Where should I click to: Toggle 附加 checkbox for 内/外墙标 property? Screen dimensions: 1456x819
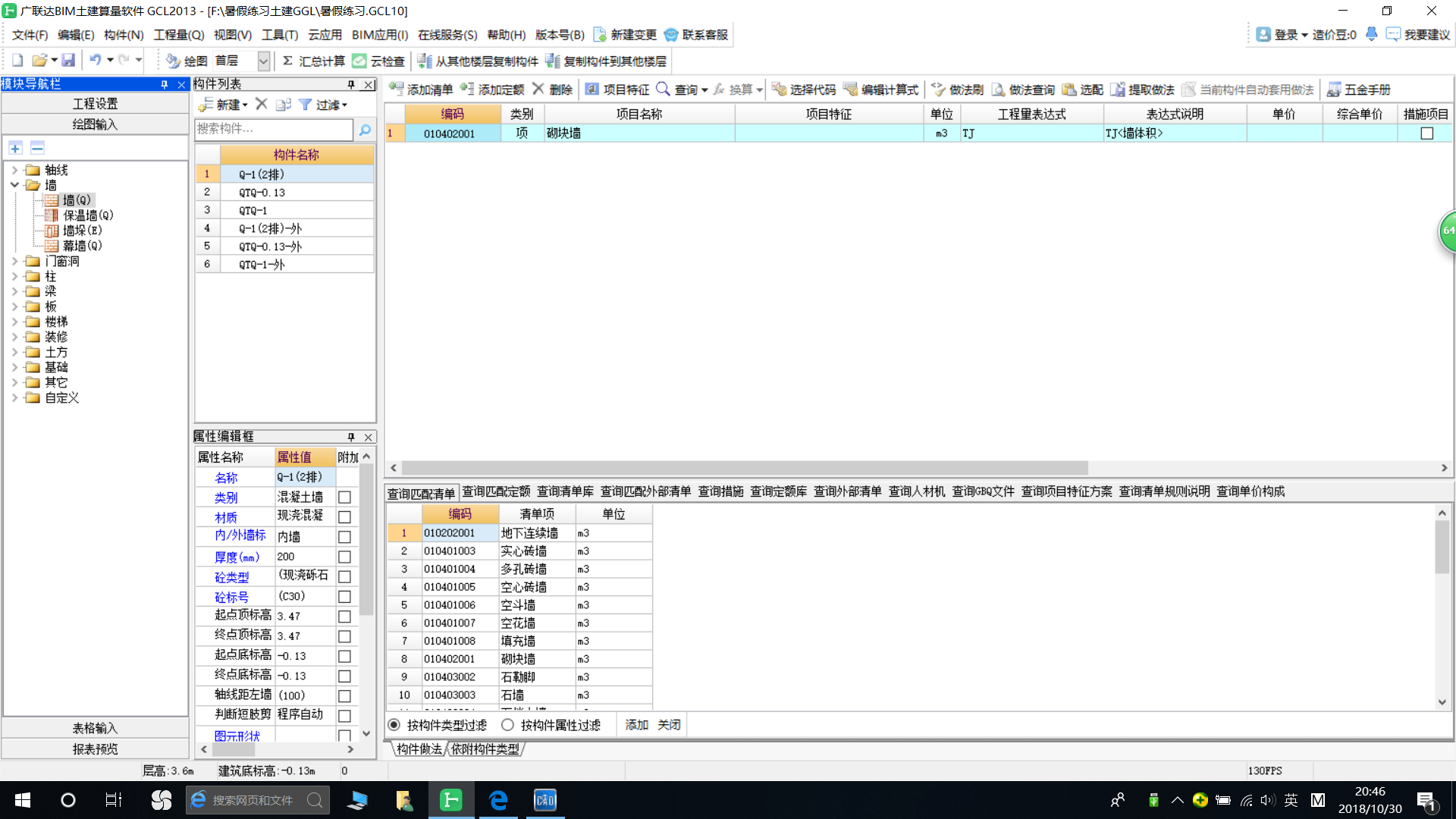[344, 537]
